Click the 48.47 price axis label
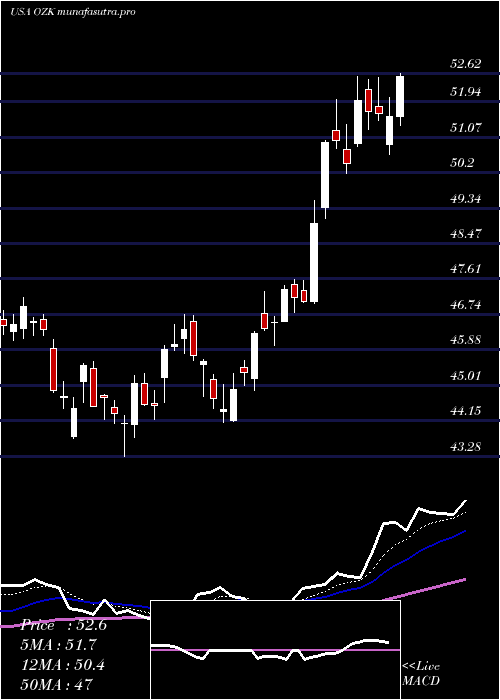This screenshot has width=500, height=700. pos(466,234)
